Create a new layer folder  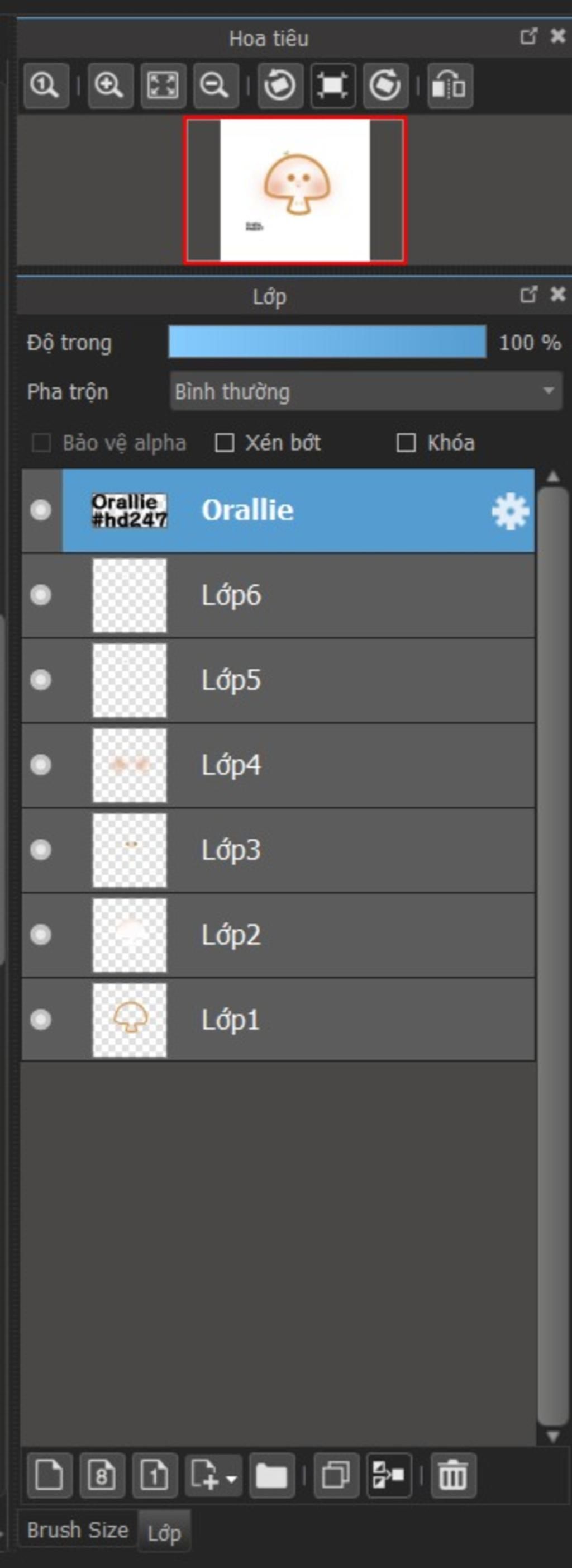point(271,1475)
